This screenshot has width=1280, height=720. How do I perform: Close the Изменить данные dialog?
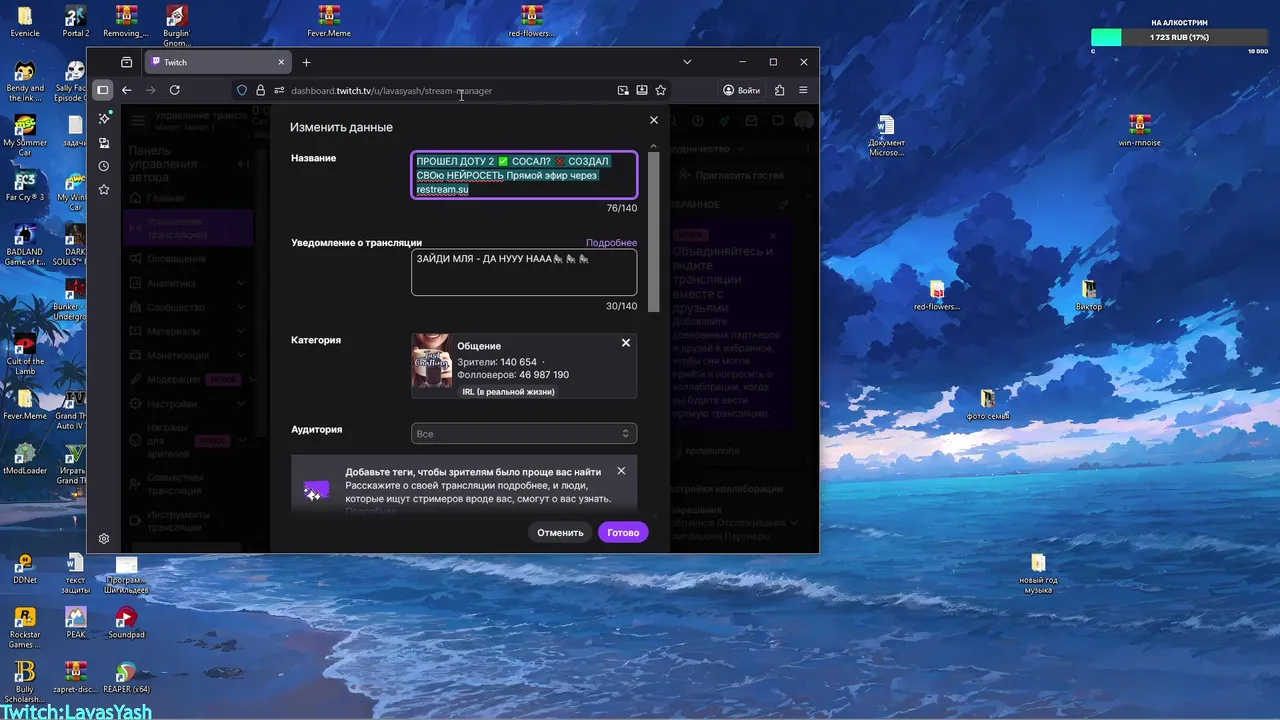[x=654, y=120]
